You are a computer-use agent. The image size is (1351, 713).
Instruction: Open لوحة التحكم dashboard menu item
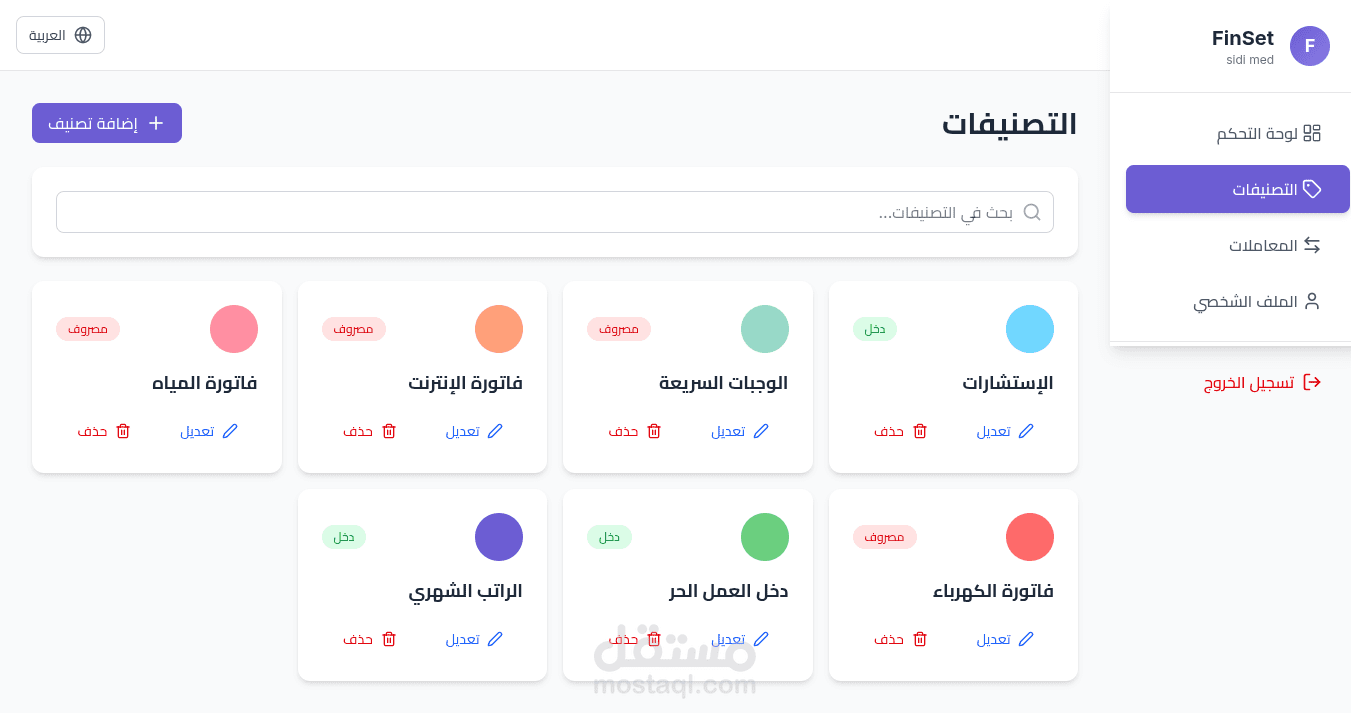tap(1268, 133)
